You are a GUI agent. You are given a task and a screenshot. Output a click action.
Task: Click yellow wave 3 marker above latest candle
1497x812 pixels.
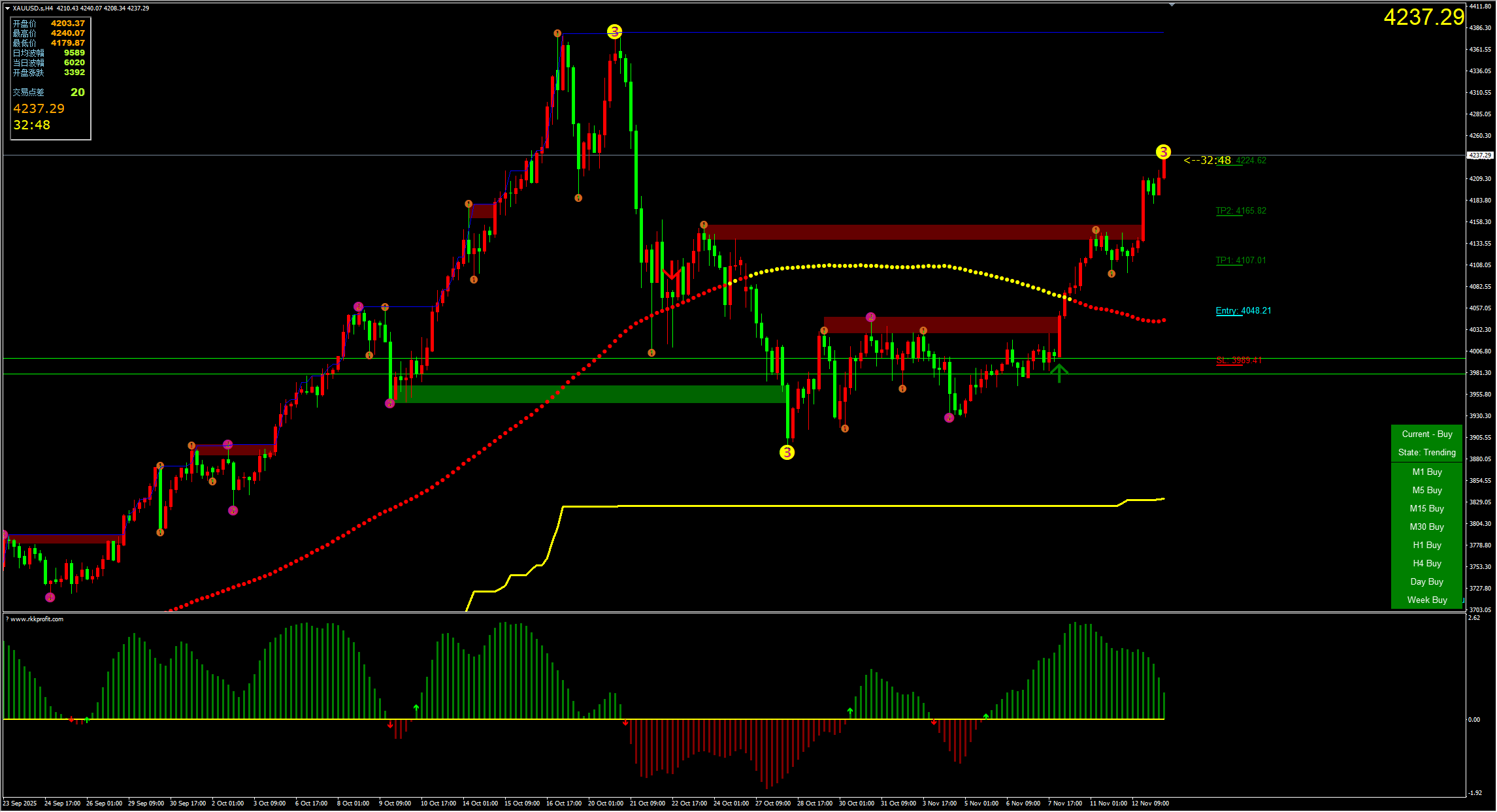[1163, 152]
